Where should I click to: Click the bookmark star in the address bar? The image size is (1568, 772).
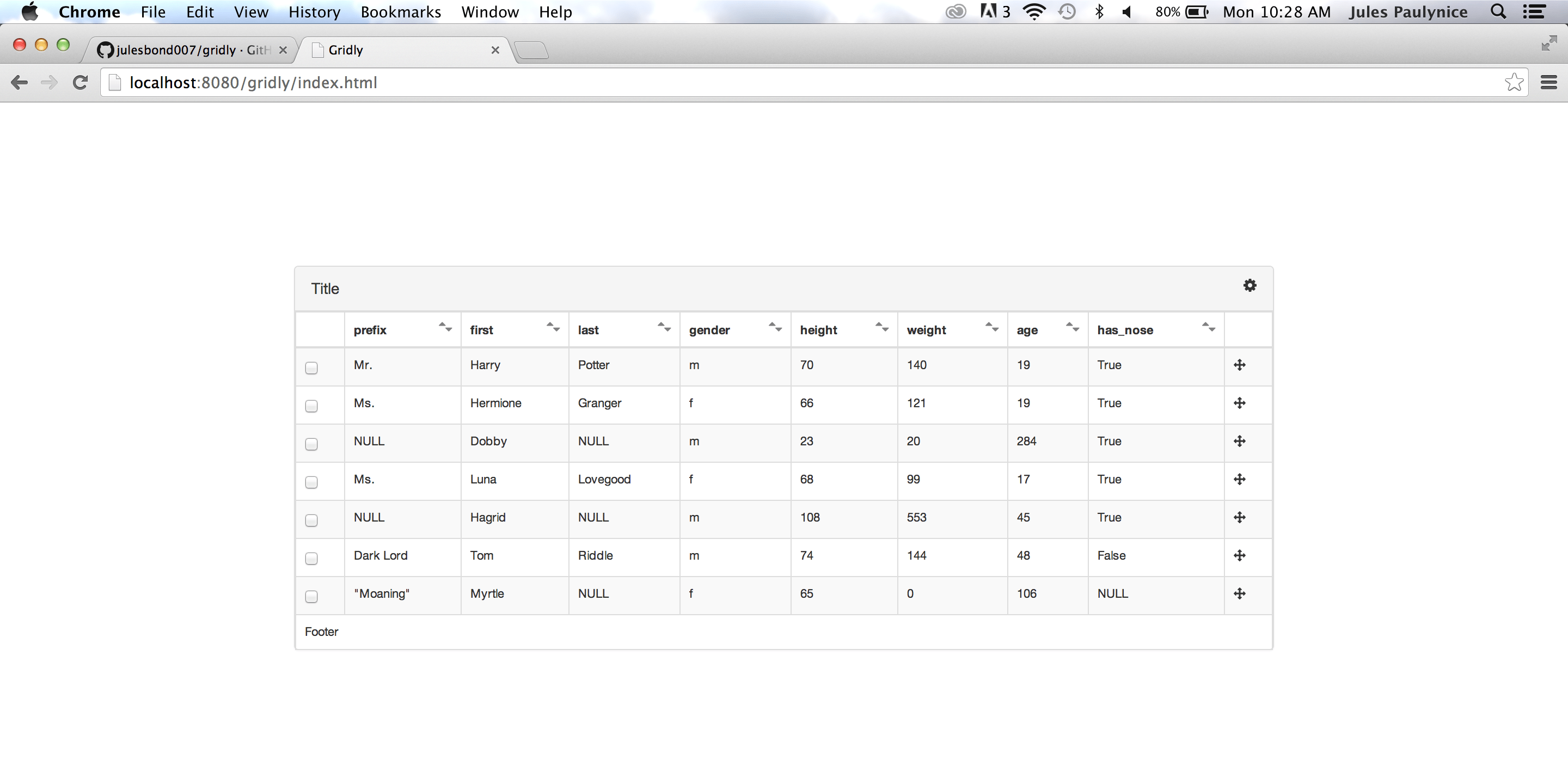click(1514, 82)
